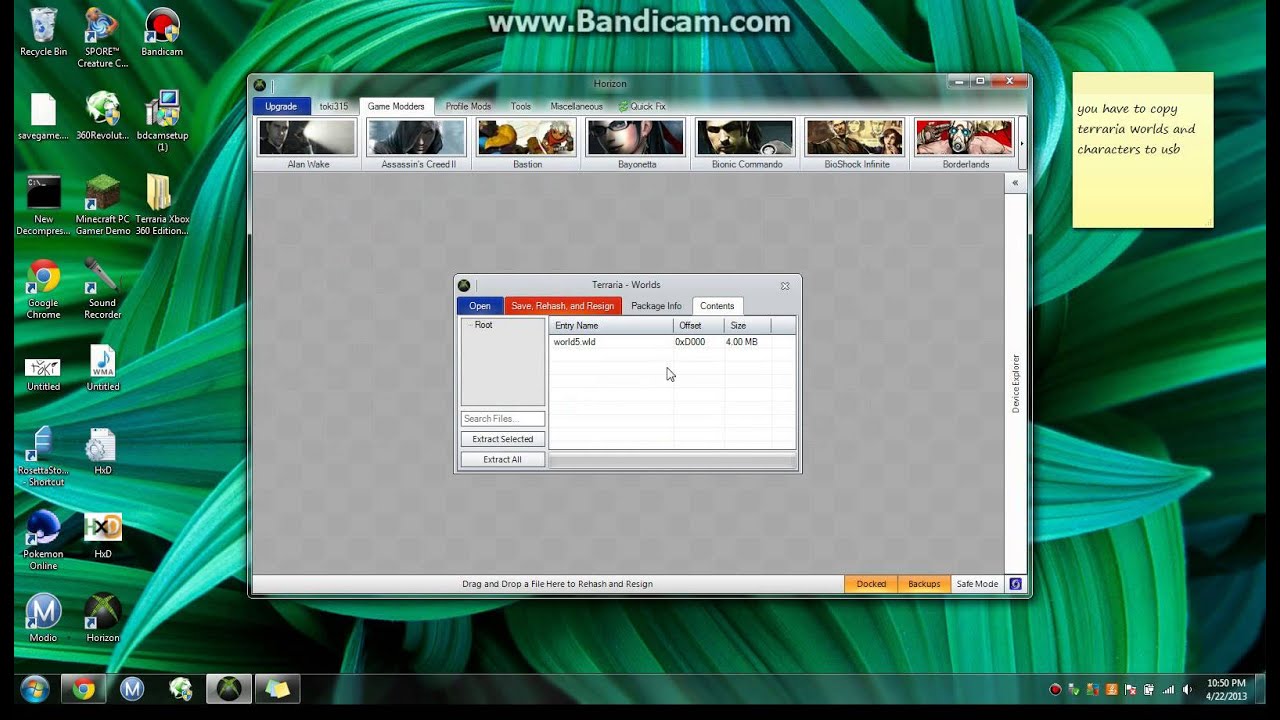Click Horizon's bottom-right status icon
This screenshot has width=1280, height=720.
click(1016, 584)
